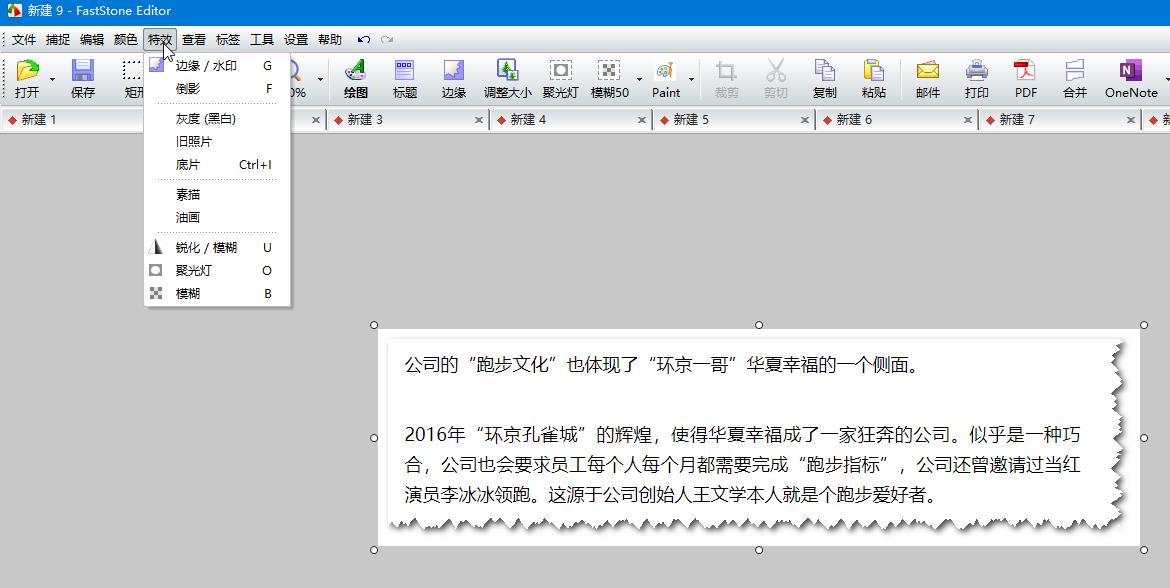Click the 调整大小 (Resize) icon
Image resolution: width=1170 pixels, height=588 pixels.
[507, 78]
